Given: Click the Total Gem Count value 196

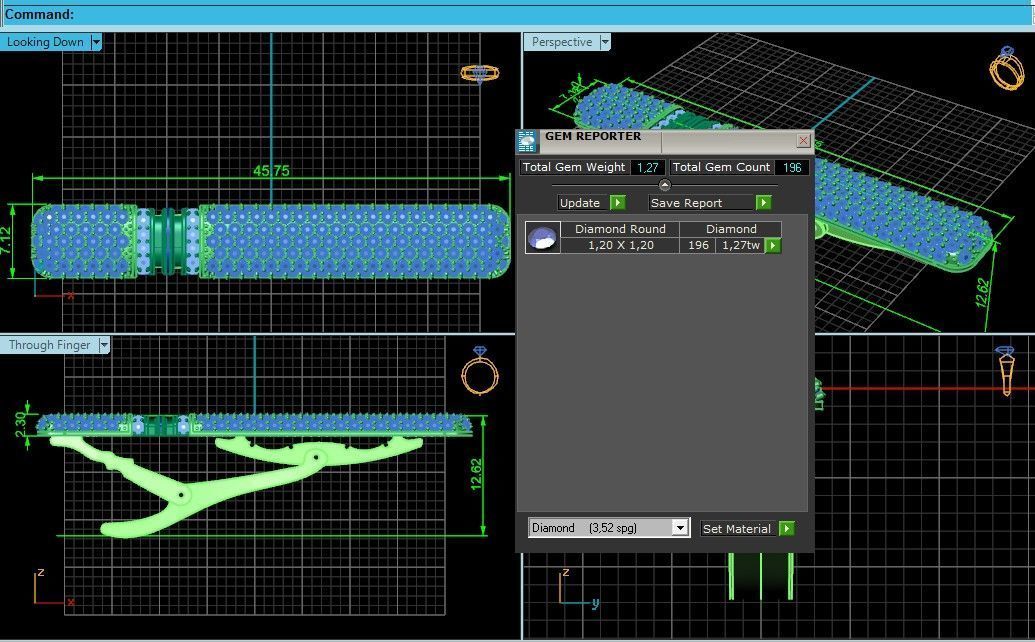Looking at the screenshot, I should tap(792, 168).
